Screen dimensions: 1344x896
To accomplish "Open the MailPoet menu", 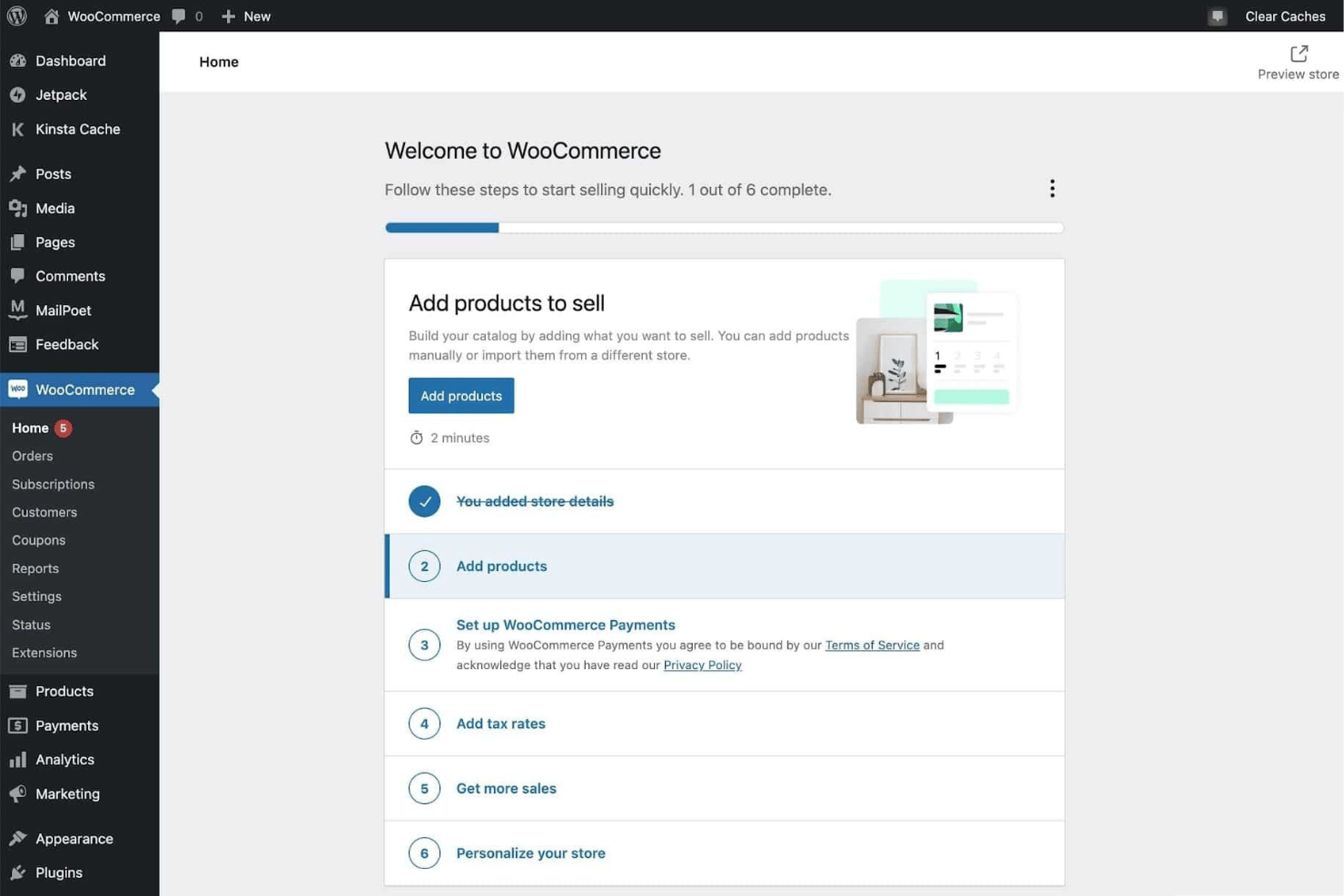I will click(80, 310).
